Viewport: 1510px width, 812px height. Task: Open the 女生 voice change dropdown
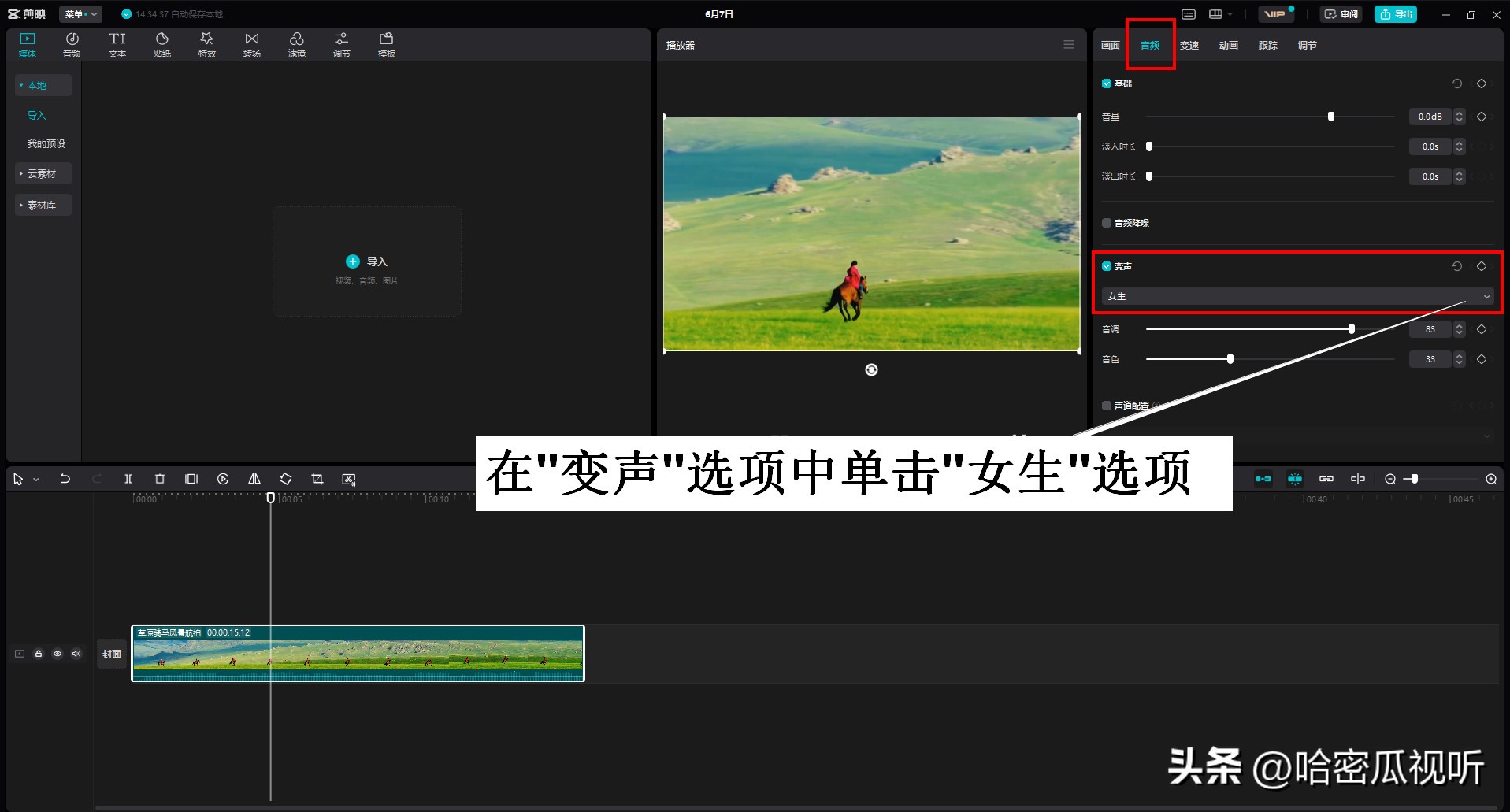(x=1296, y=296)
